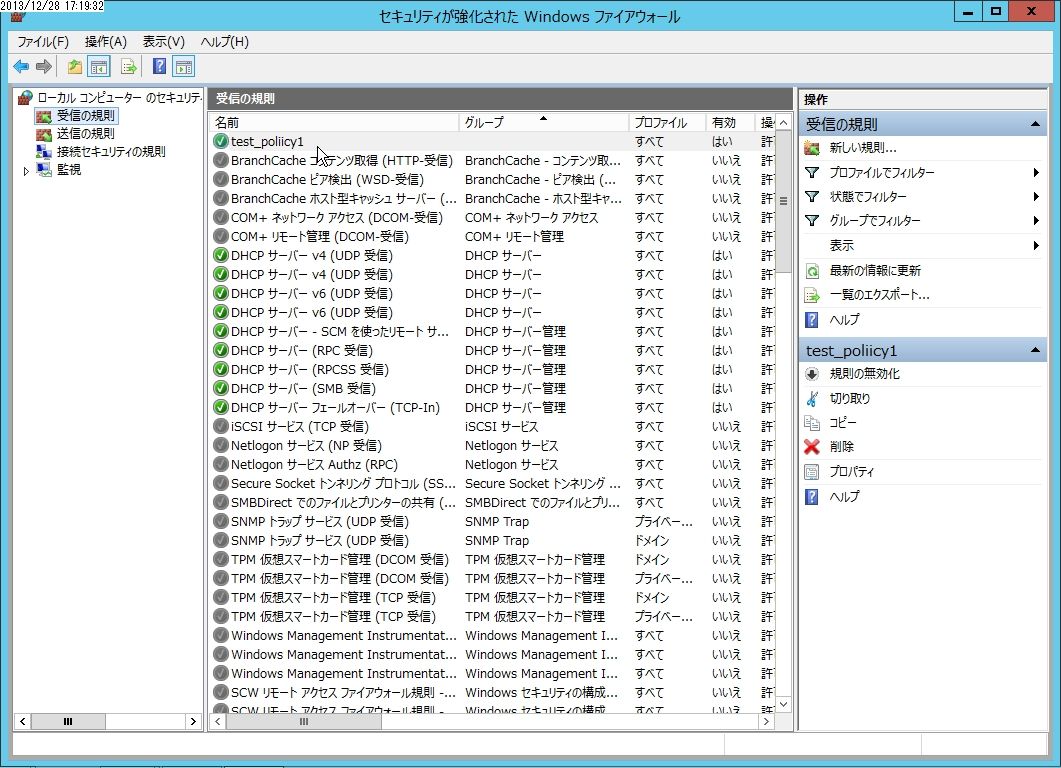This screenshot has height=768, width=1061.
Task: Sort by the 名前 column header
Action: (334, 122)
